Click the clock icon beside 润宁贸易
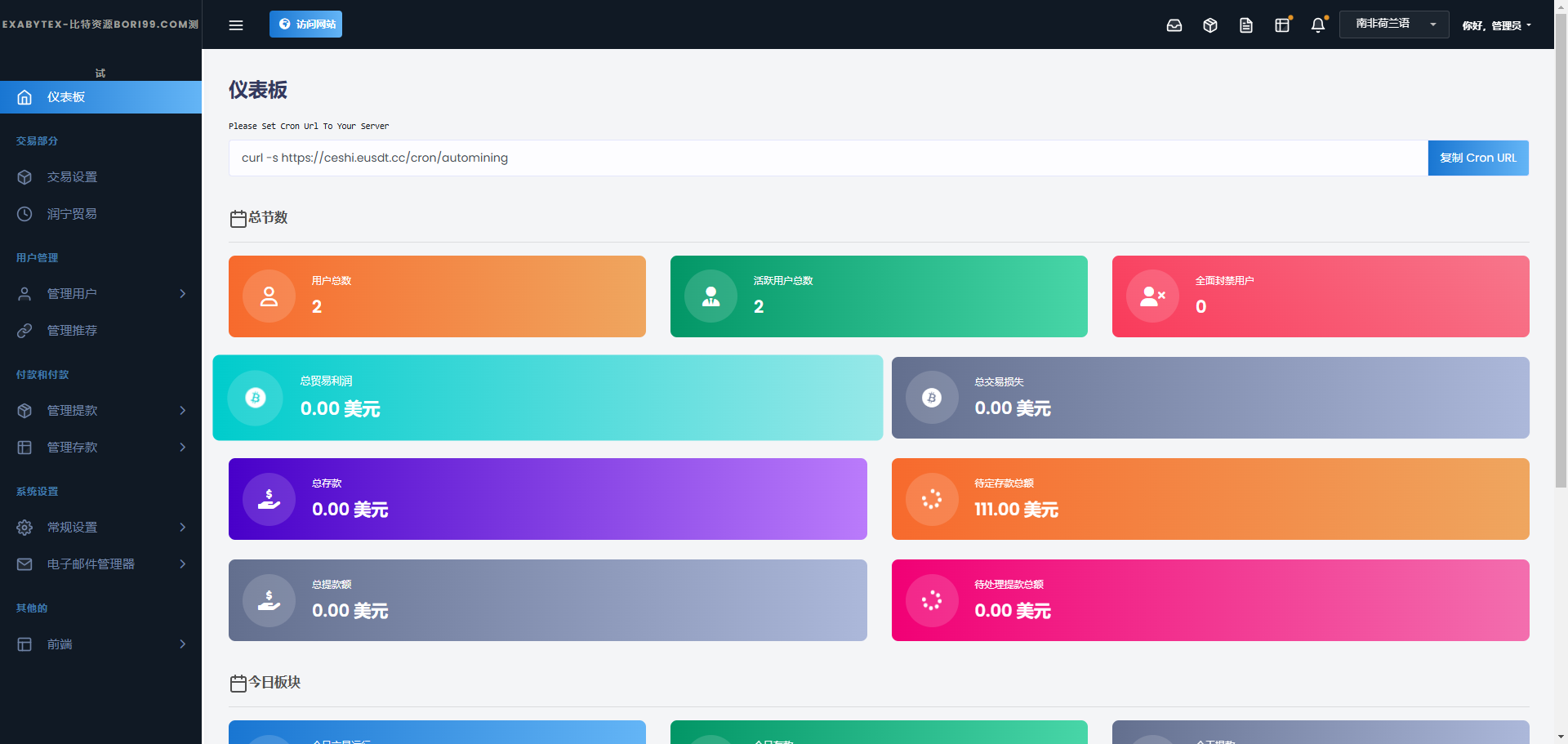The height and width of the screenshot is (744, 1568). (24, 214)
